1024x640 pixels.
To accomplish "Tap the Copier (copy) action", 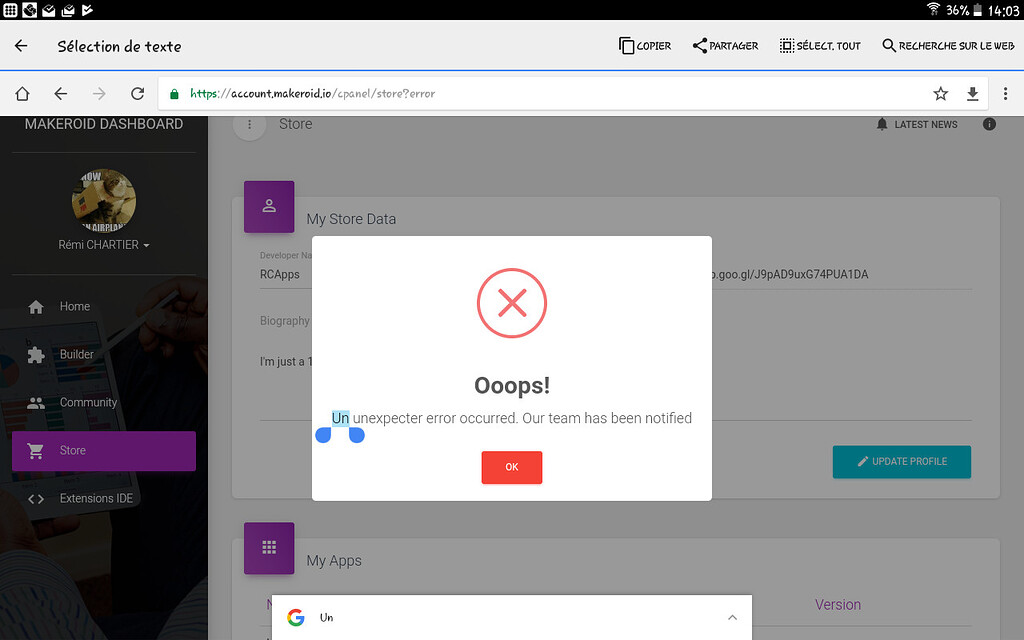I will [x=645, y=46].
